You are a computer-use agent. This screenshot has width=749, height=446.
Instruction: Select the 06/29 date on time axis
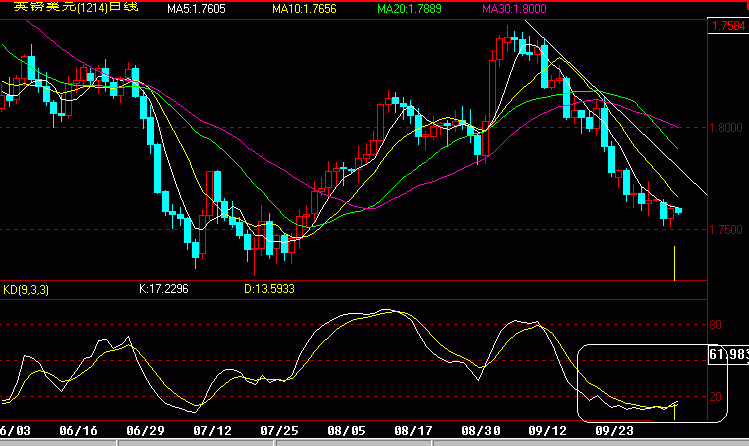pos(145,431)
